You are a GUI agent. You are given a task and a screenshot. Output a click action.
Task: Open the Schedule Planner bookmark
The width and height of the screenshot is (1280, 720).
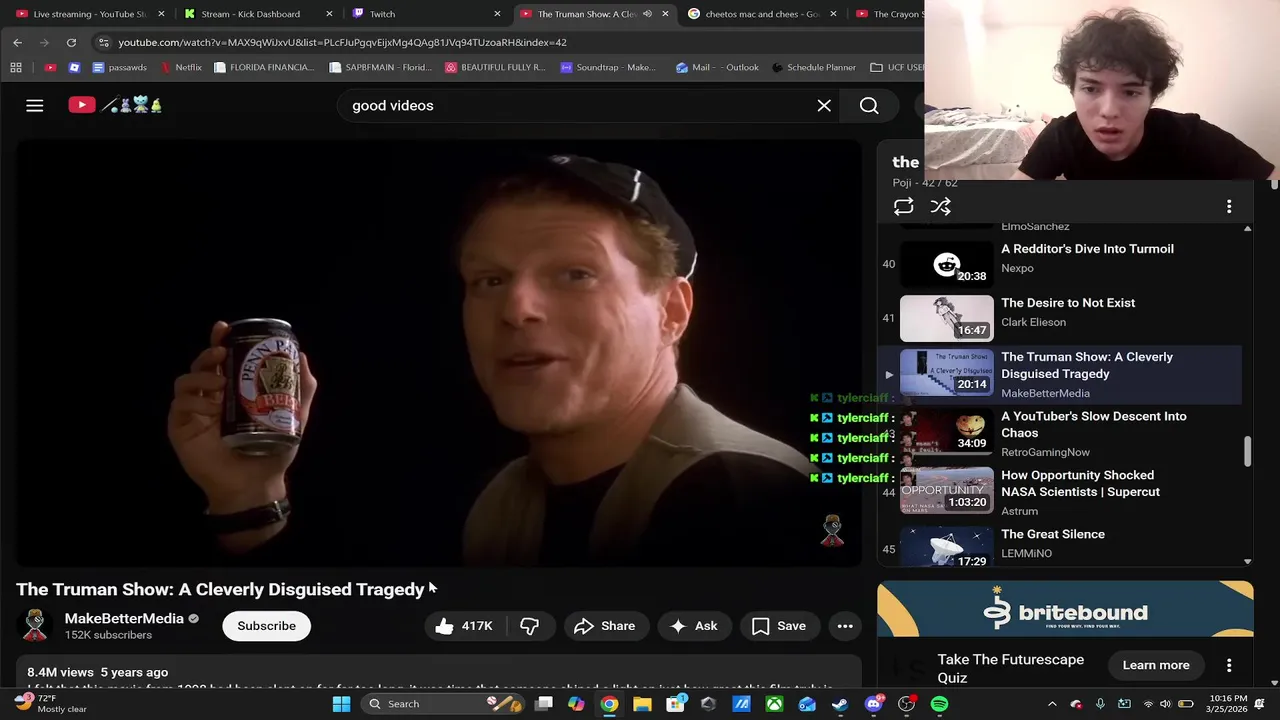(x=813, y=67)
